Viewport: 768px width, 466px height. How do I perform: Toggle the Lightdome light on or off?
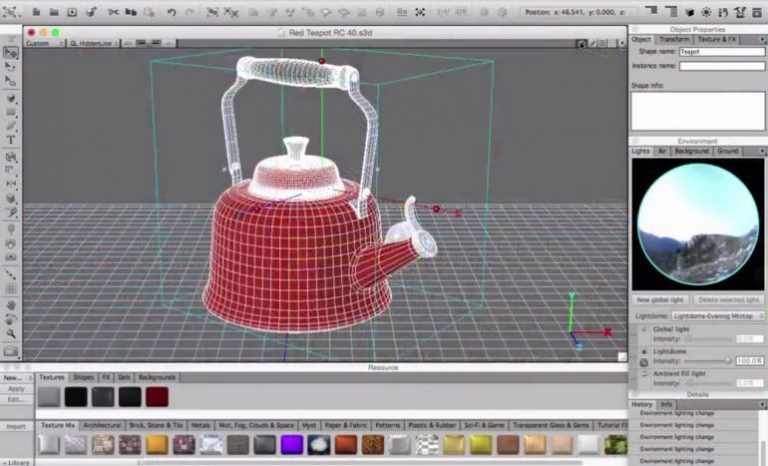click(x=643, y=351)
